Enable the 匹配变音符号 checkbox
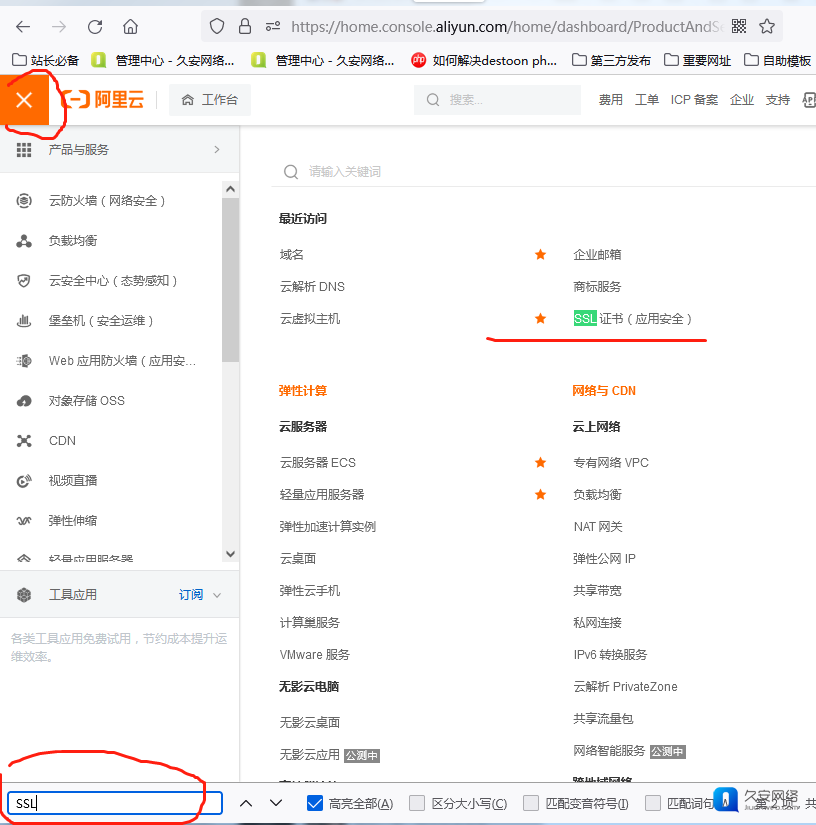Screen dimensions: 816x825 (531, 803)
